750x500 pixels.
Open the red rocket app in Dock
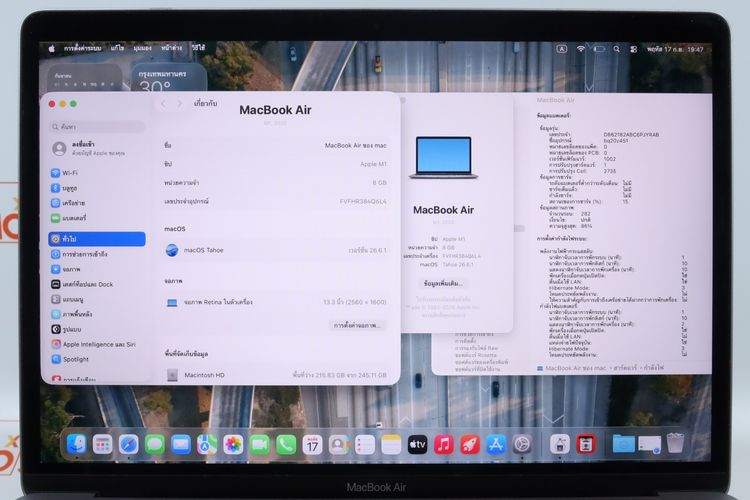pyautogui.click(x=470, y=445)
